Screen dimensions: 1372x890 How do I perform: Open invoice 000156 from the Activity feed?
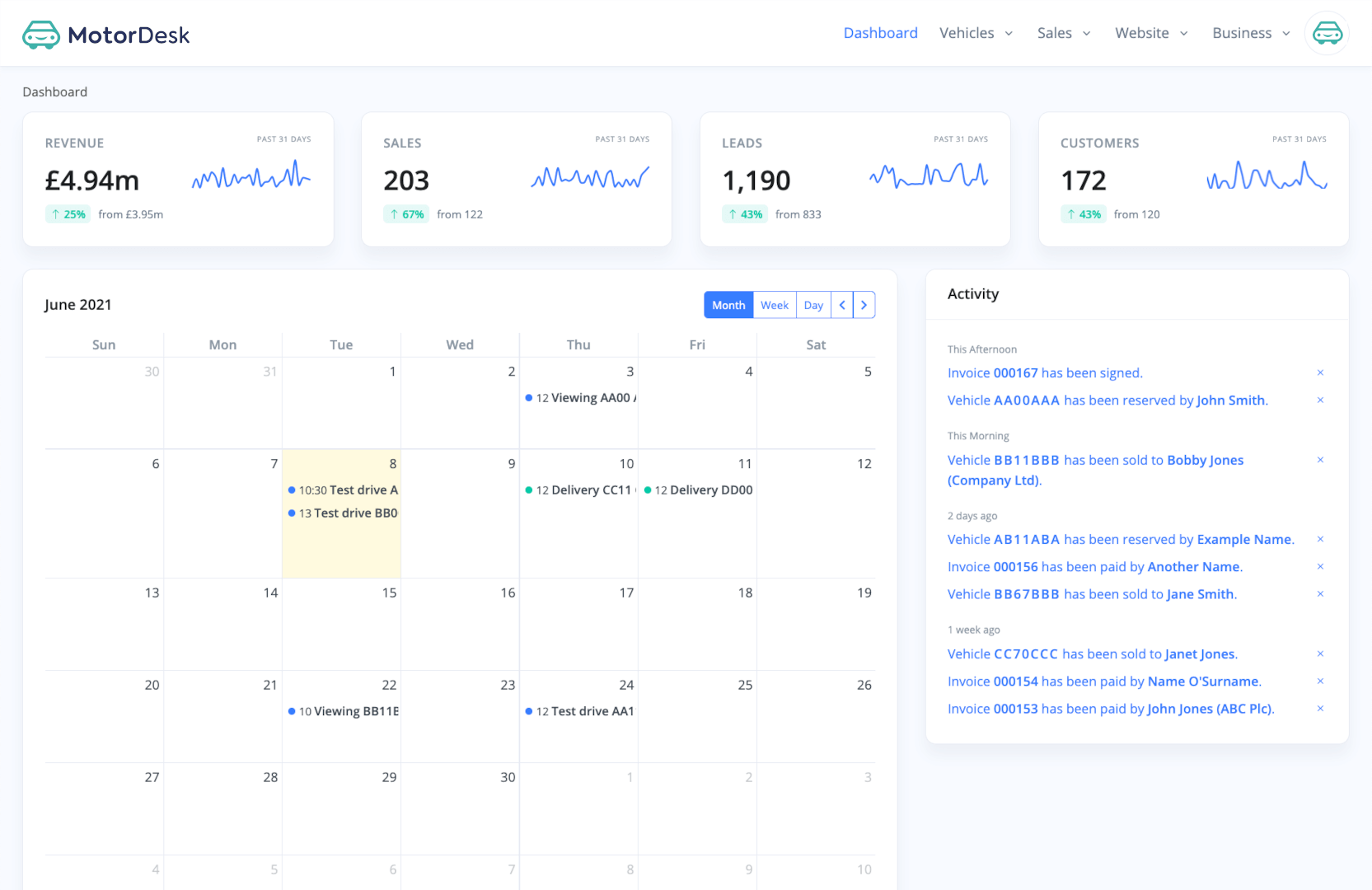pyautogui.click(x=1017, y=566)
